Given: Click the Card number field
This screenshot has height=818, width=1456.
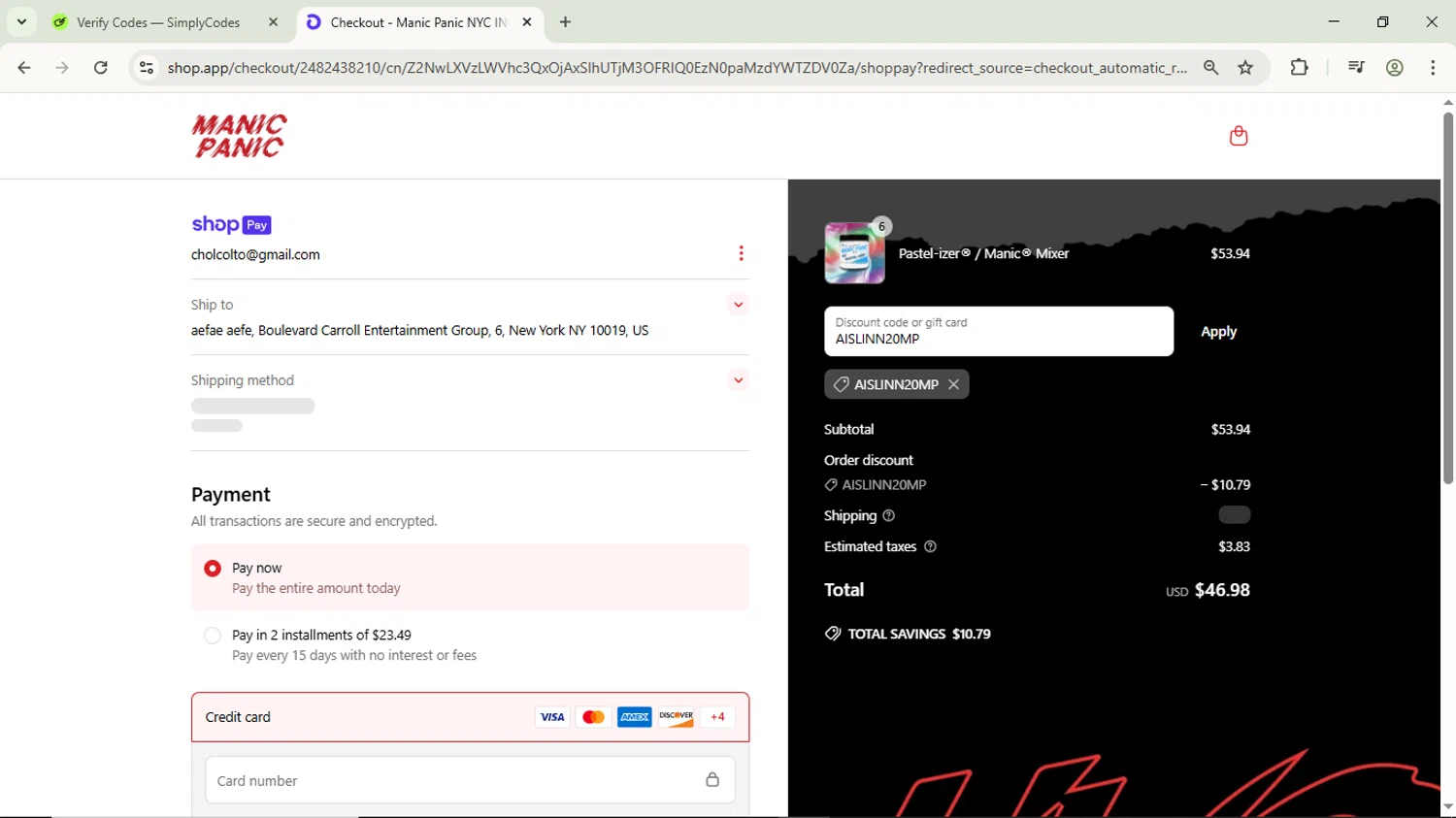Looking at the screenshot, I should (x=470, y=780).
